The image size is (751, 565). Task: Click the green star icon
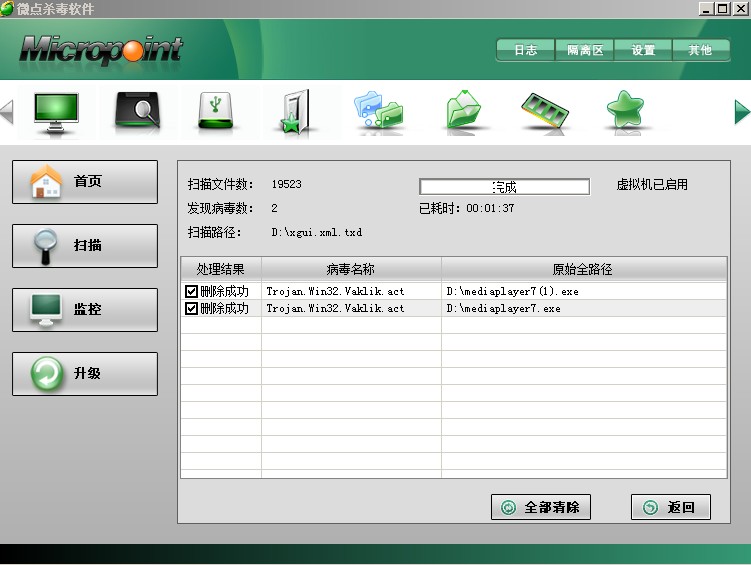tap(625, 109)
